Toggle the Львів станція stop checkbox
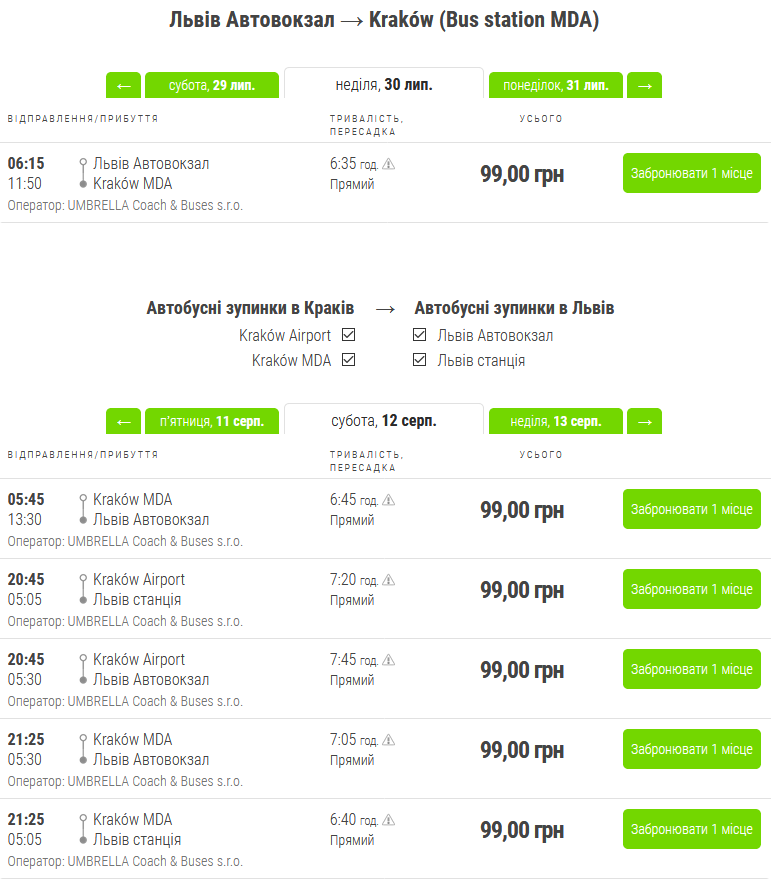 coord(420,360)
